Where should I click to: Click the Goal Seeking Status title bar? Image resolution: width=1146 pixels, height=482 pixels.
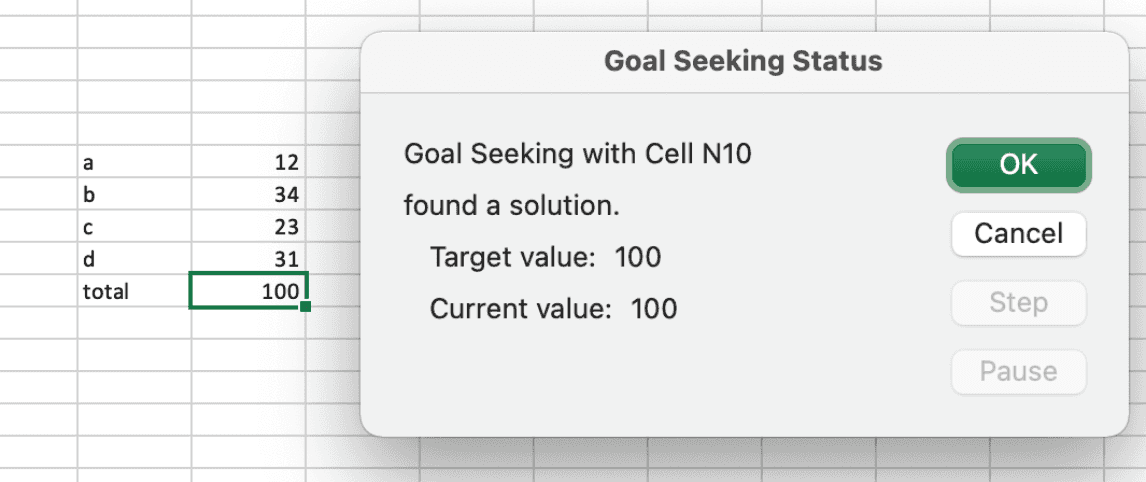743,61
